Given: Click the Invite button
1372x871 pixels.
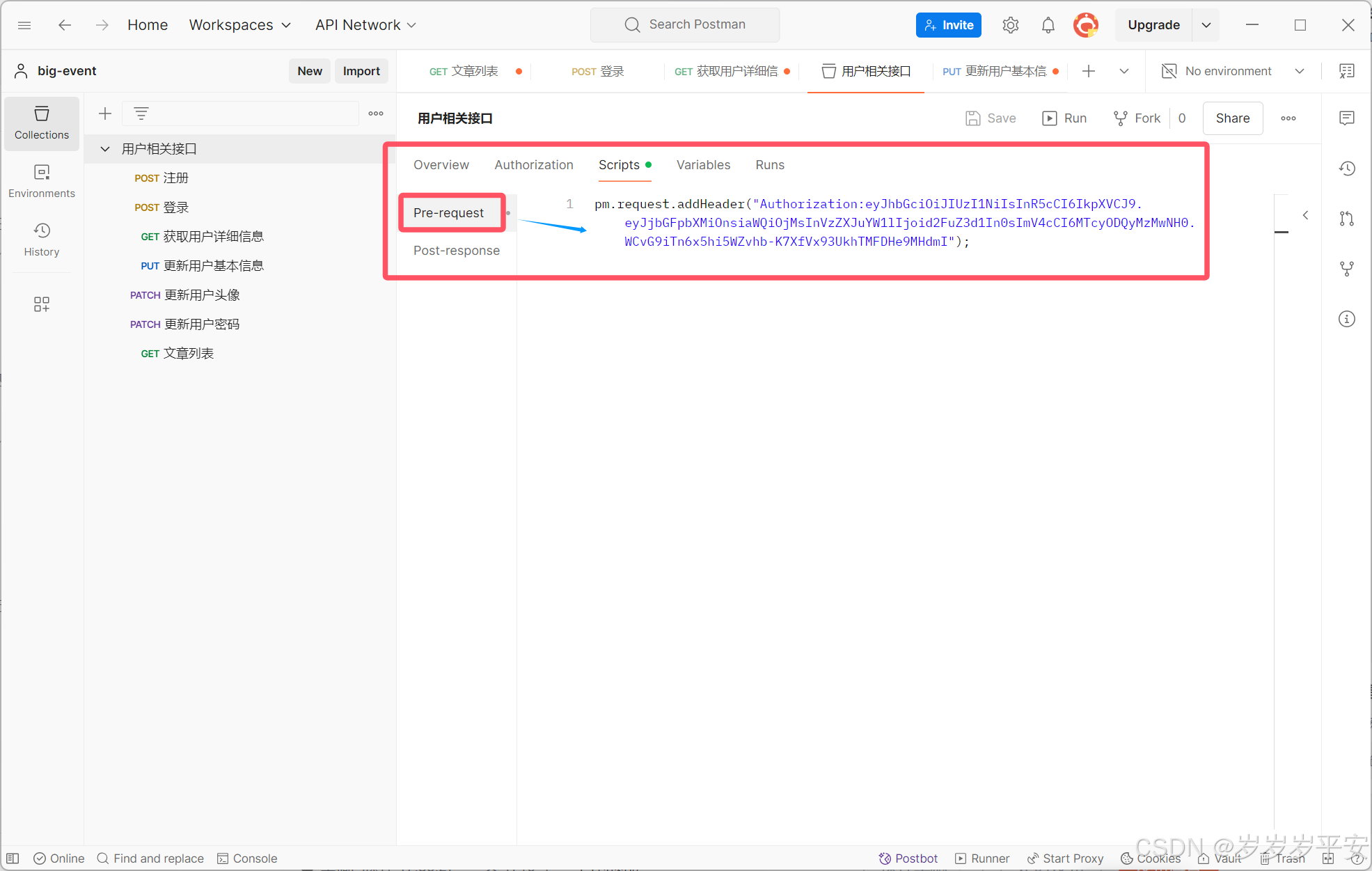Looking at the screenshot, I should click(949, 25).
